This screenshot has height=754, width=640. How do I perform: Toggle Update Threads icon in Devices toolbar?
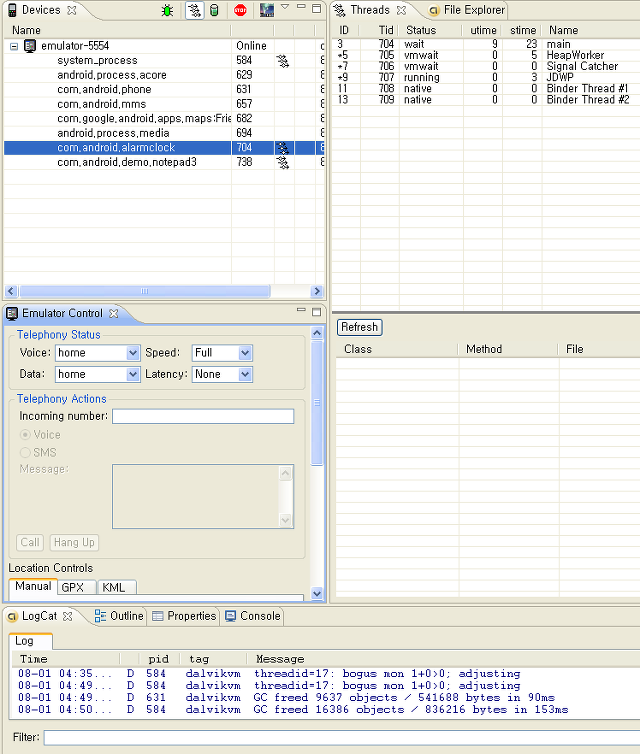tap(194, 10)
